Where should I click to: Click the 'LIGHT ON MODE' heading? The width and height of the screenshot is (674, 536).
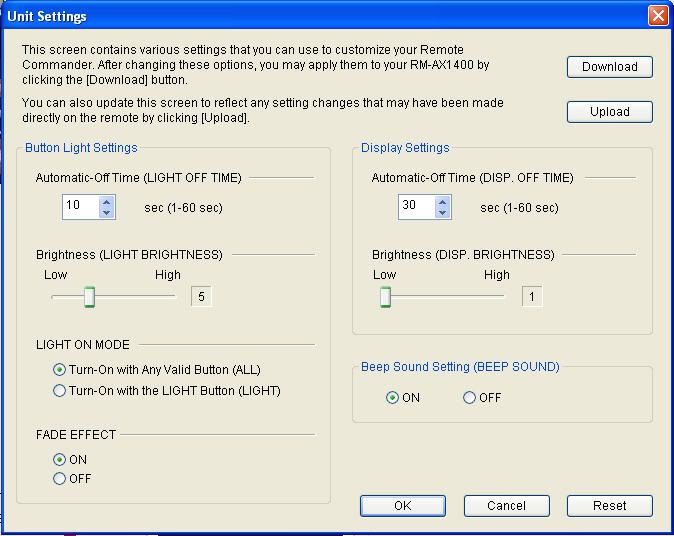(83, 345)
